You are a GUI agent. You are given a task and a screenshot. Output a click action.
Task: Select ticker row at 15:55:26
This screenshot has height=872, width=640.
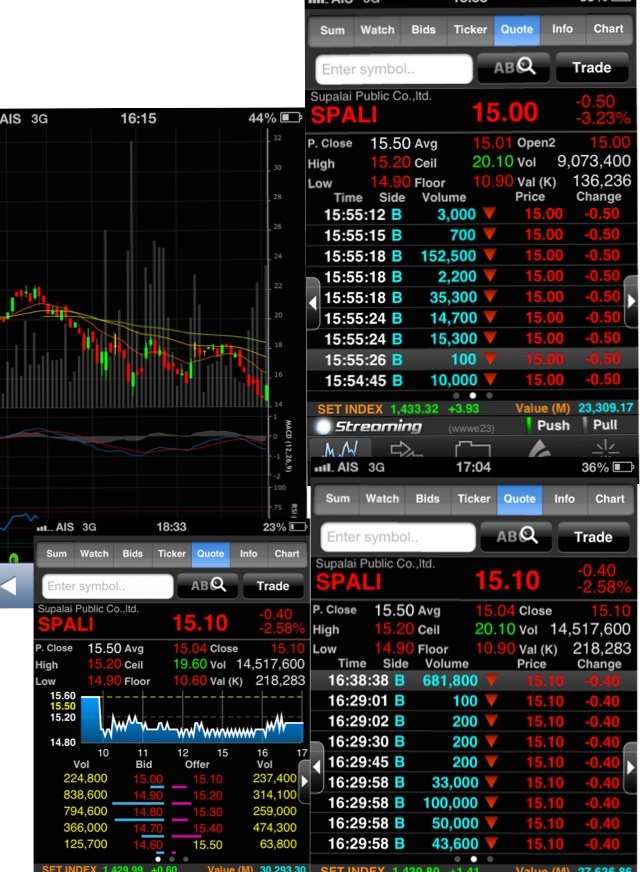point(472,360)
